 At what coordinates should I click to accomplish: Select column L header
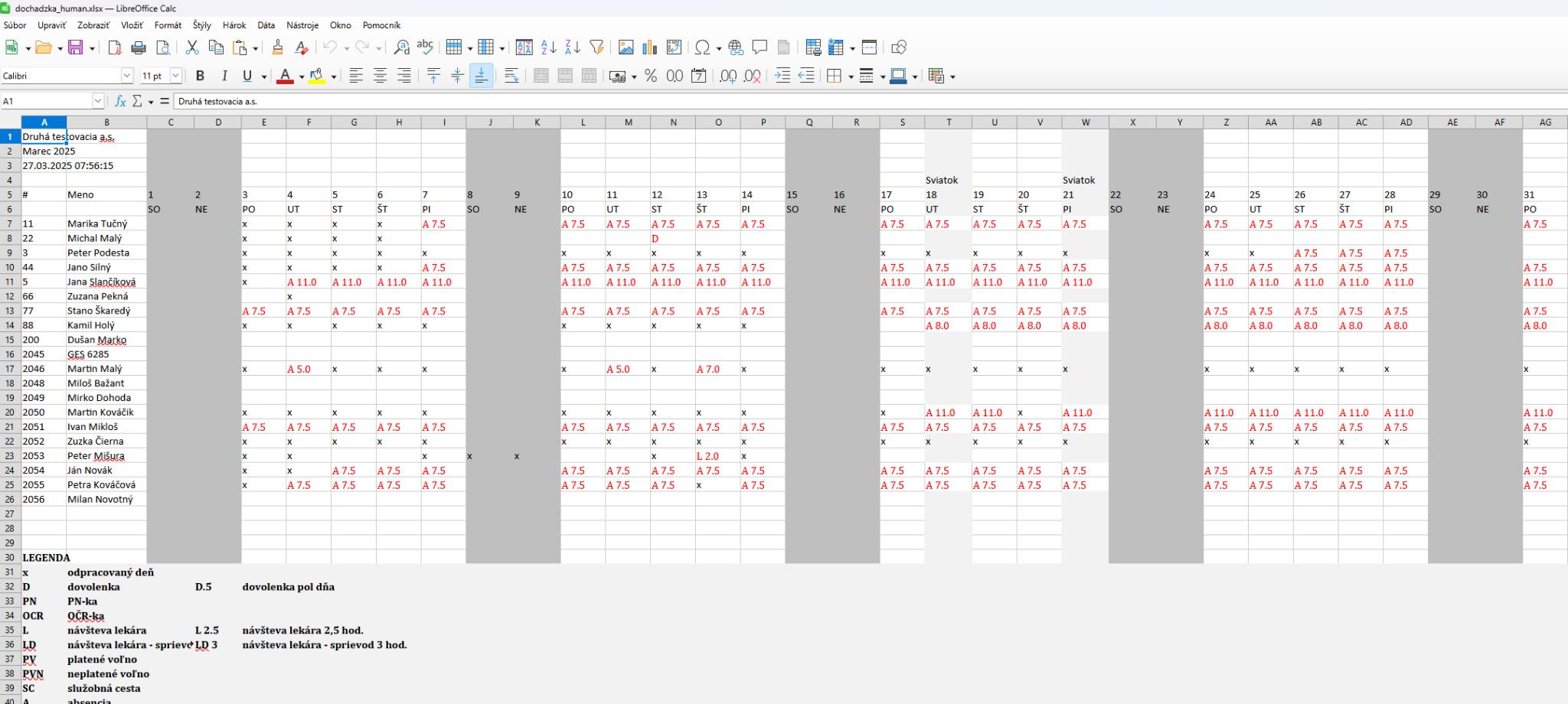point(583,122)
